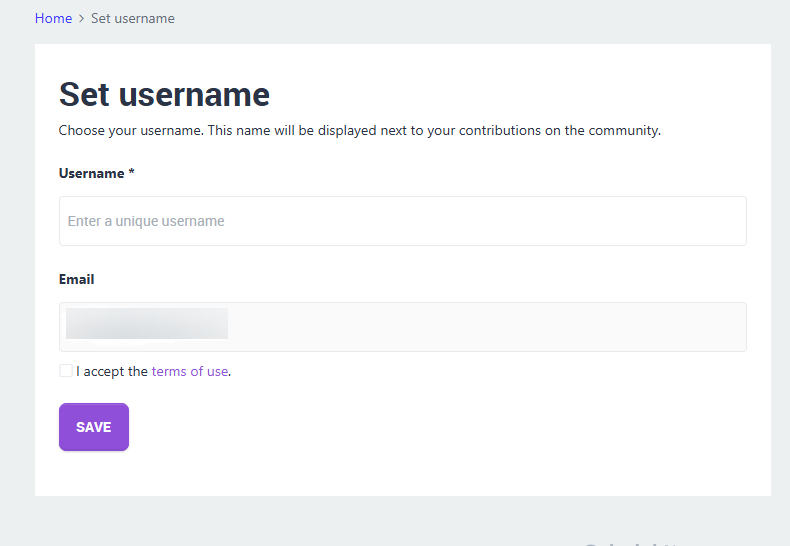Click the Username field label
The width and height of the screenshot is (790, 546).
91,173
